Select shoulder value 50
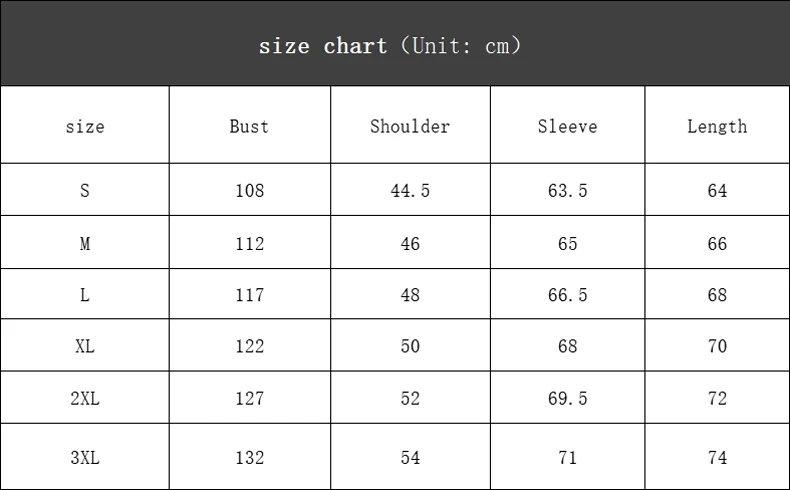This screenshot has height=490, width=790. 410,346
